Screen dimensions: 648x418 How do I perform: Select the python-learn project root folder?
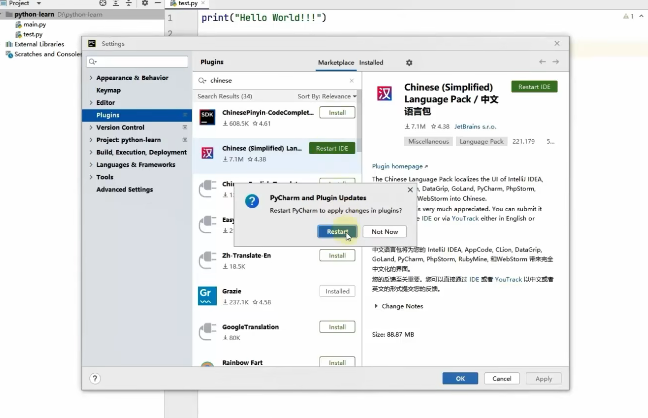(x=34, y=14)
